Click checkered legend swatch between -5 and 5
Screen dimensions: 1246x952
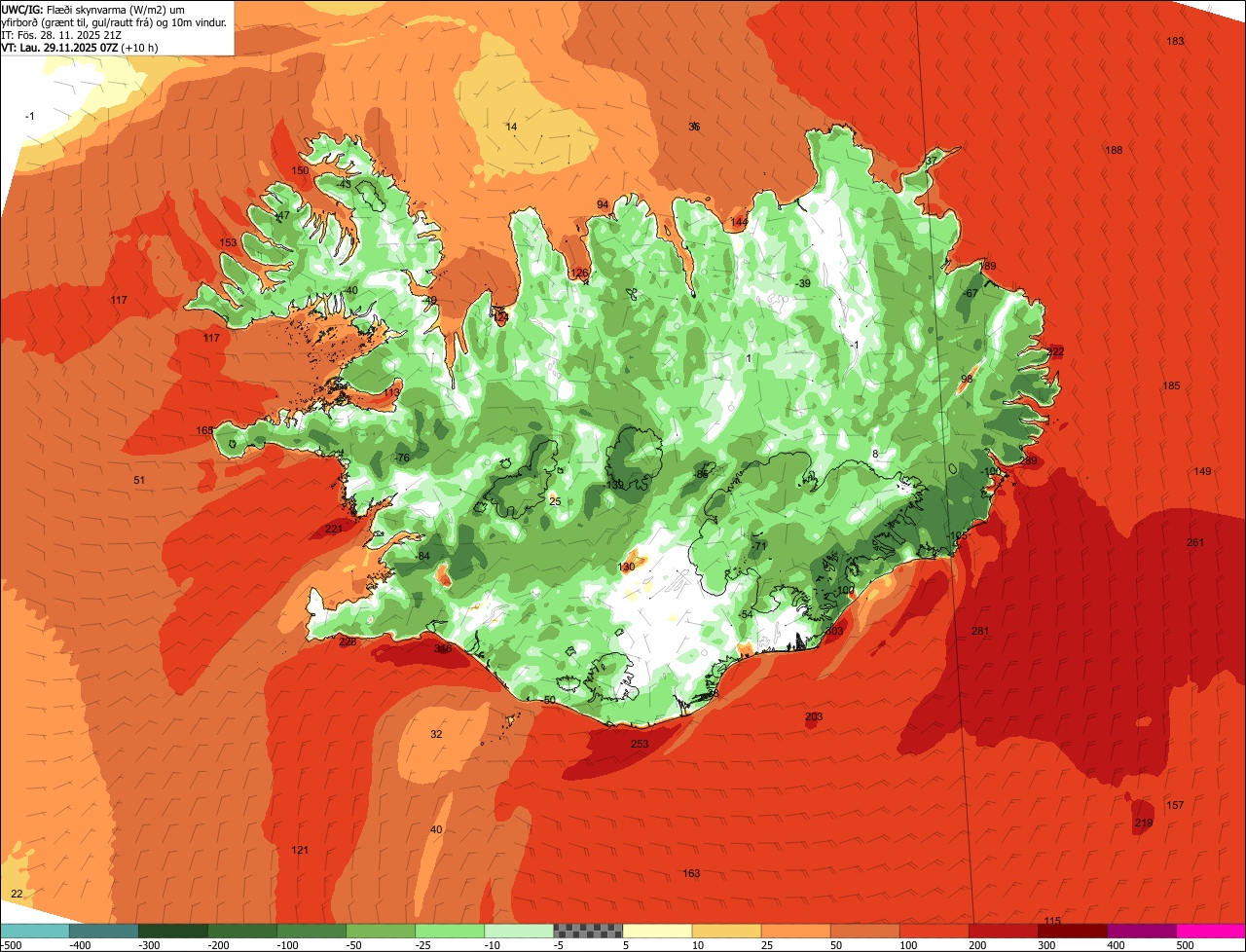coord(588,931)
